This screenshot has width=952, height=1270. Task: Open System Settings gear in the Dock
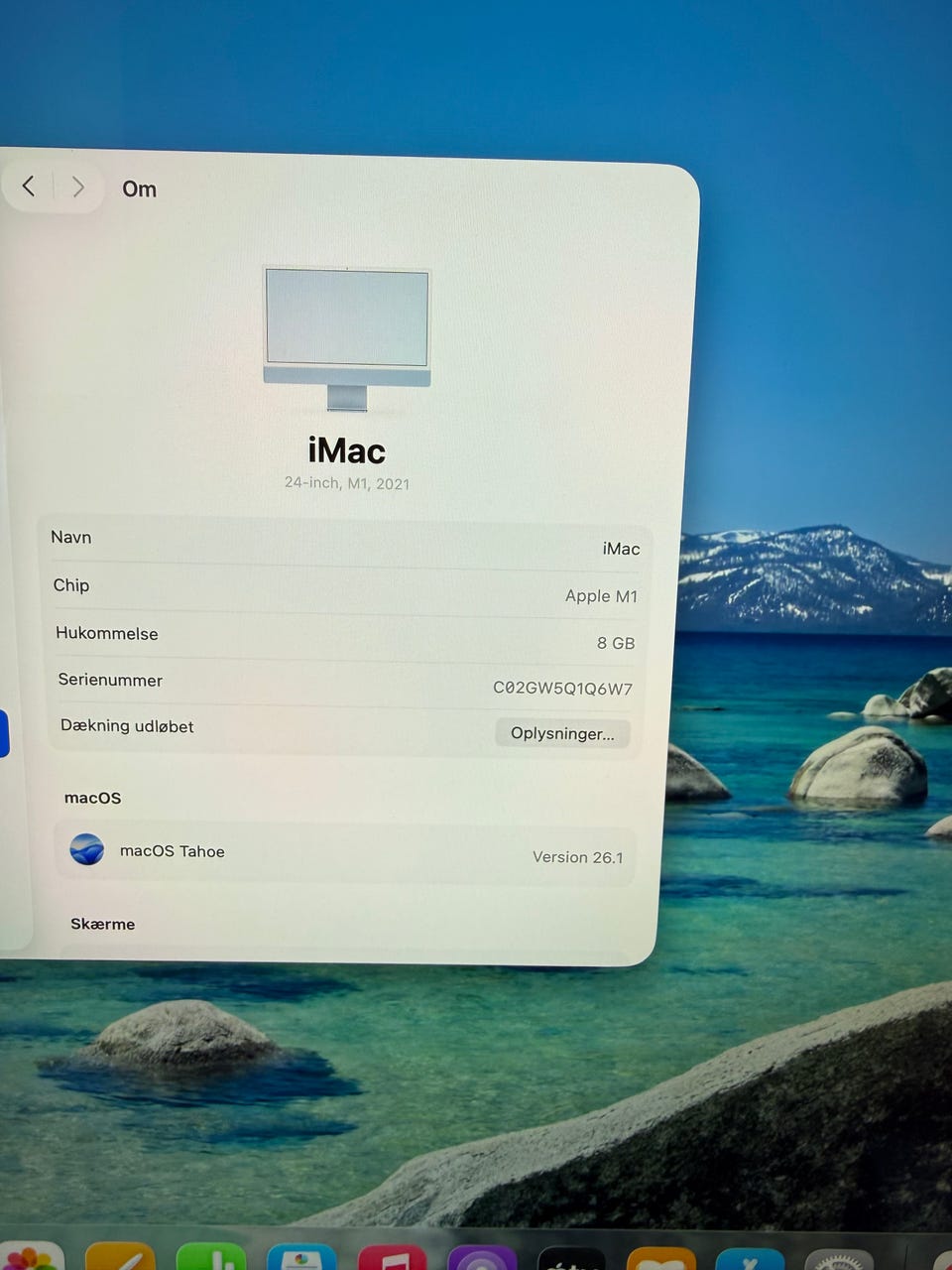(839, 1259)
